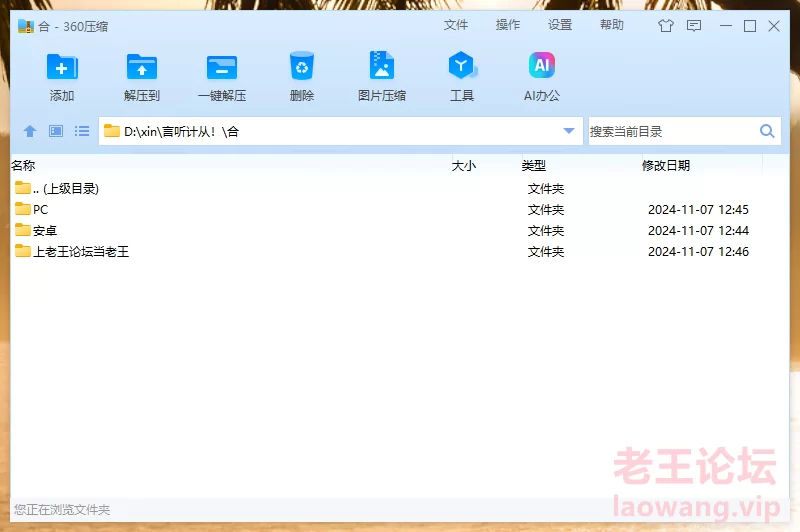Sort by the 类型 column header
Screen dimensions: 800x532
tap(534, 165)
